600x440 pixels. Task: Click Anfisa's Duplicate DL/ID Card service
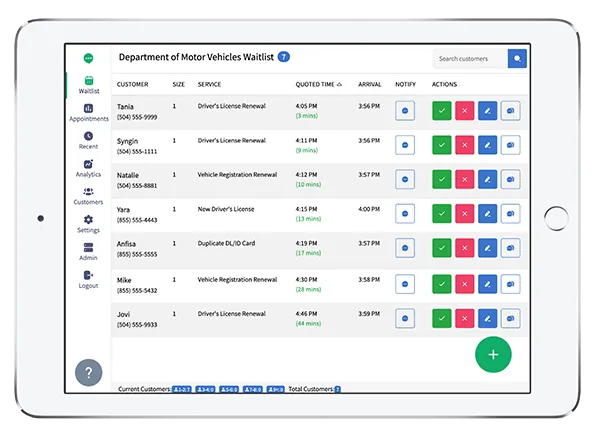coord(226,243)
